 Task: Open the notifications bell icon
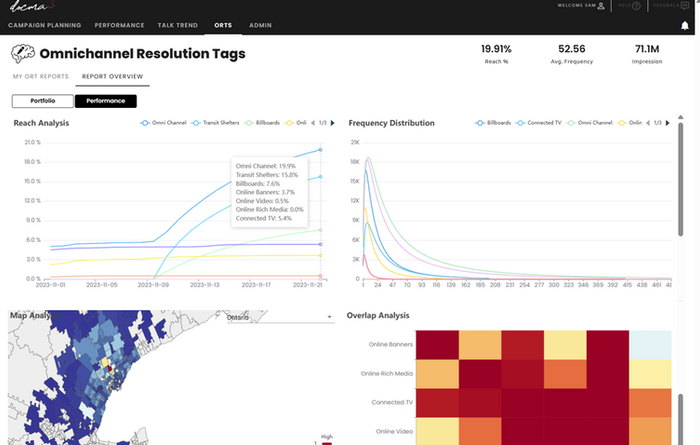[x=684, y=26]
